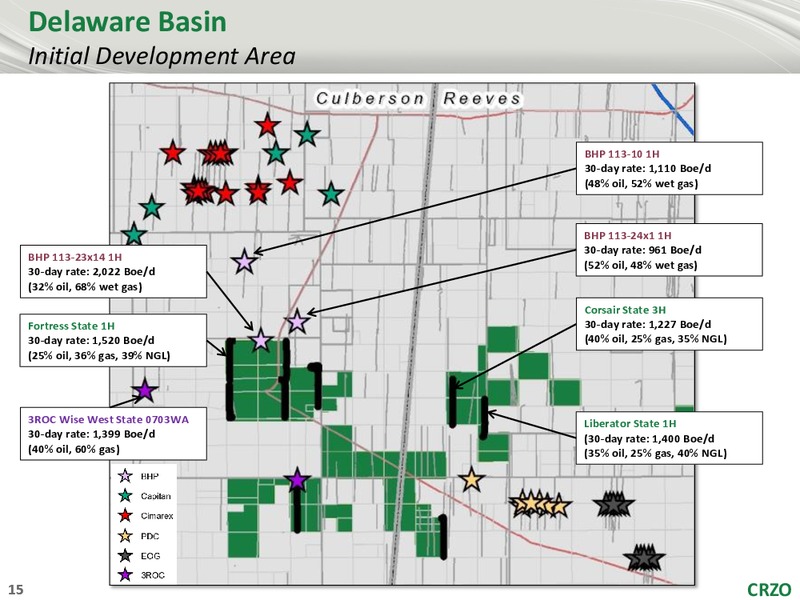The height and width of the screenshot is (600, 800).
Task: Click the Capitan star icon in legend
Action: click(x=125, y=496)
